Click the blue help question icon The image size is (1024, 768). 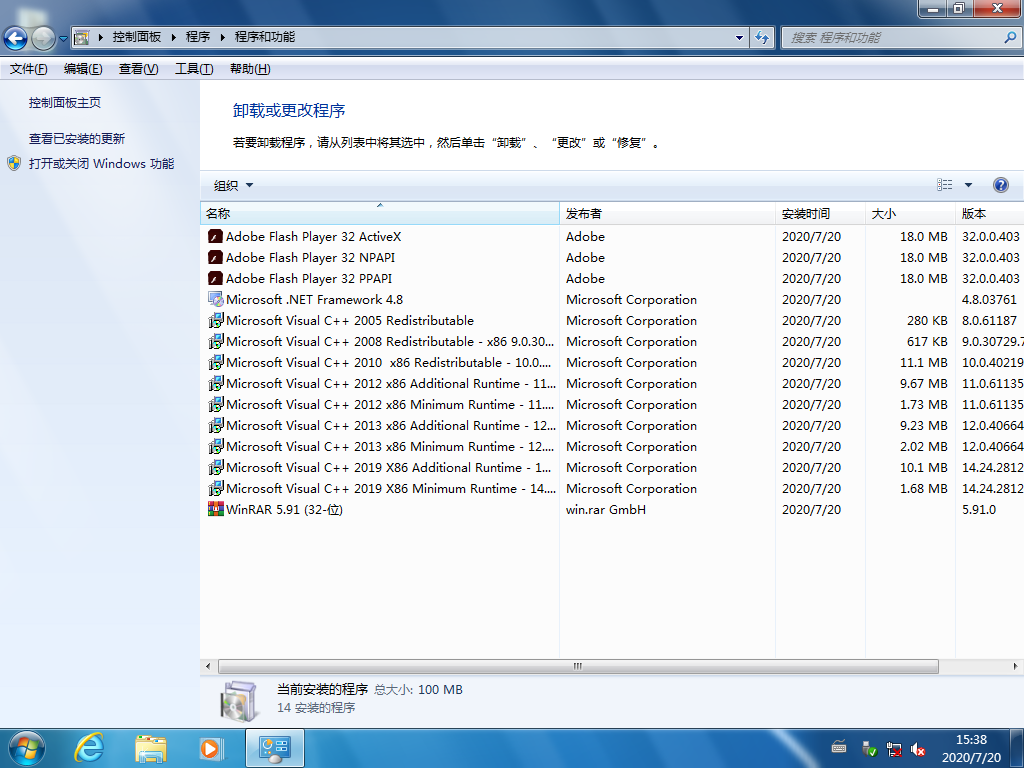click(1000, 185)
